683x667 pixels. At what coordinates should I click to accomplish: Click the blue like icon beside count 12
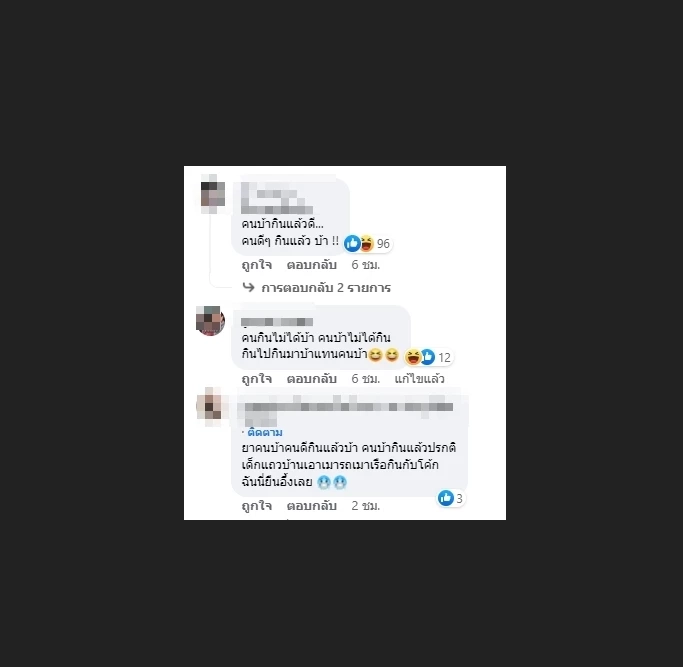point(428,357)
